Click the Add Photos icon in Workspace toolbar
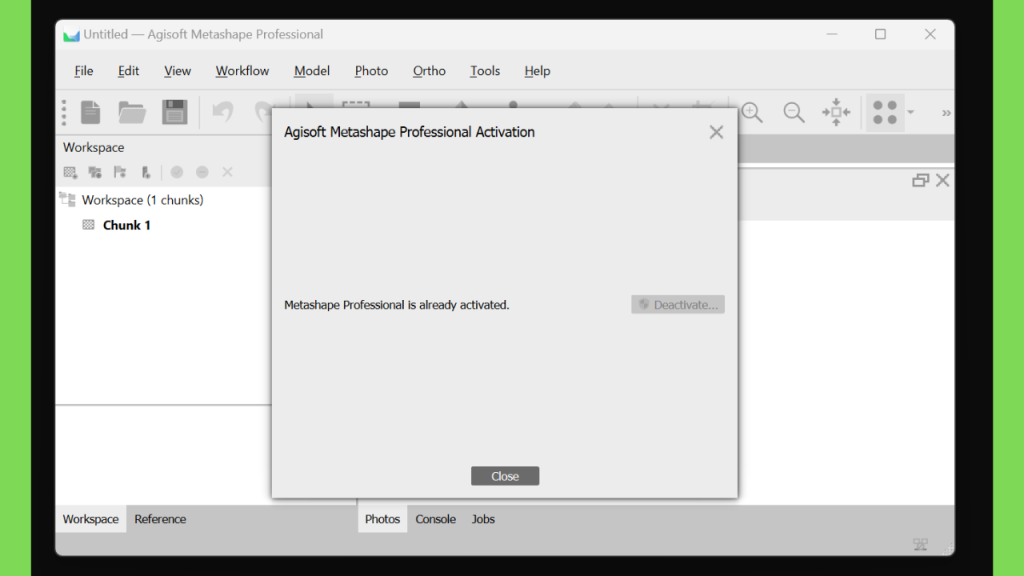 tap(95, 172)
